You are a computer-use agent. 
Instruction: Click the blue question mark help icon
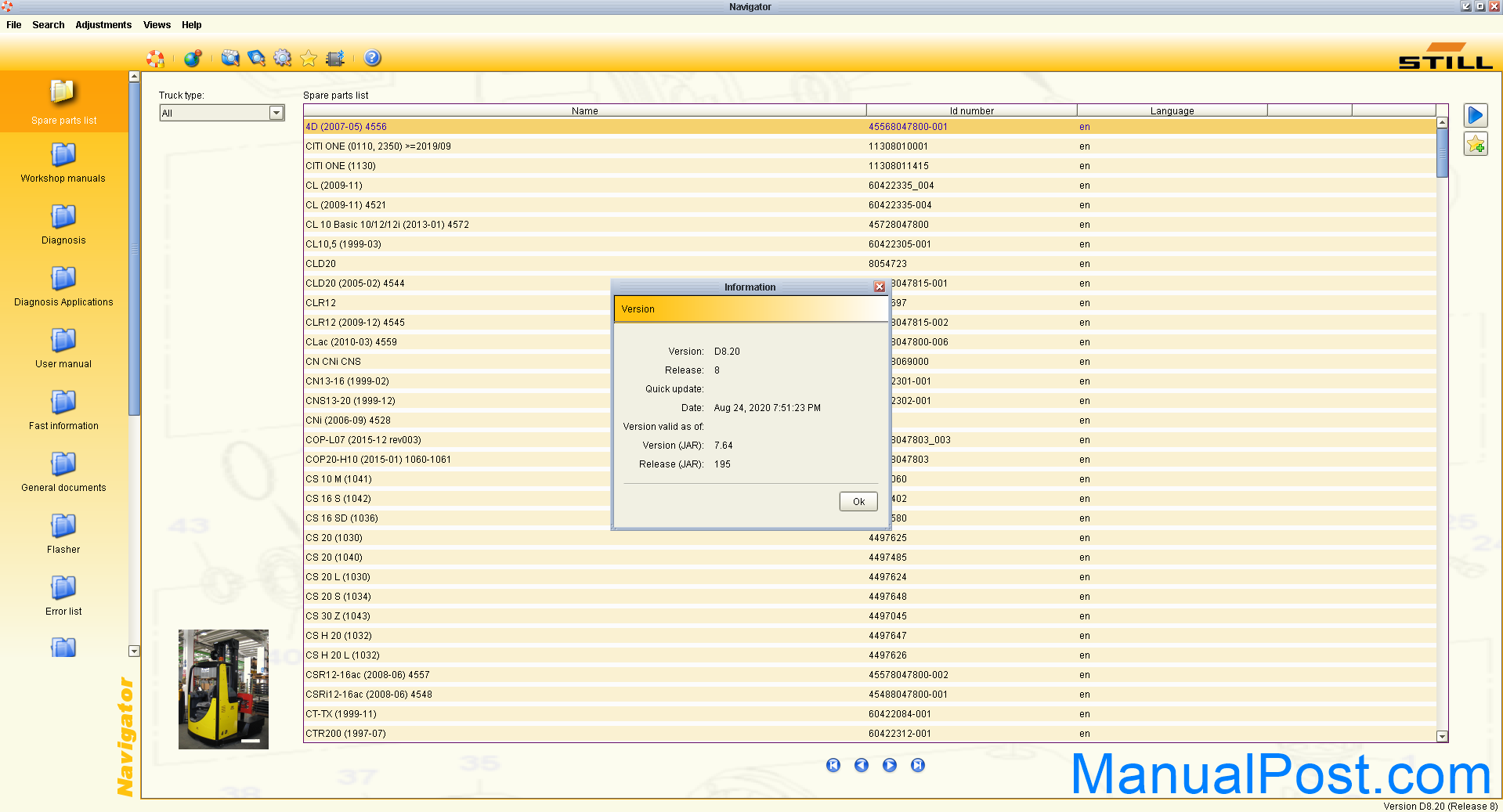pos(373,58)
